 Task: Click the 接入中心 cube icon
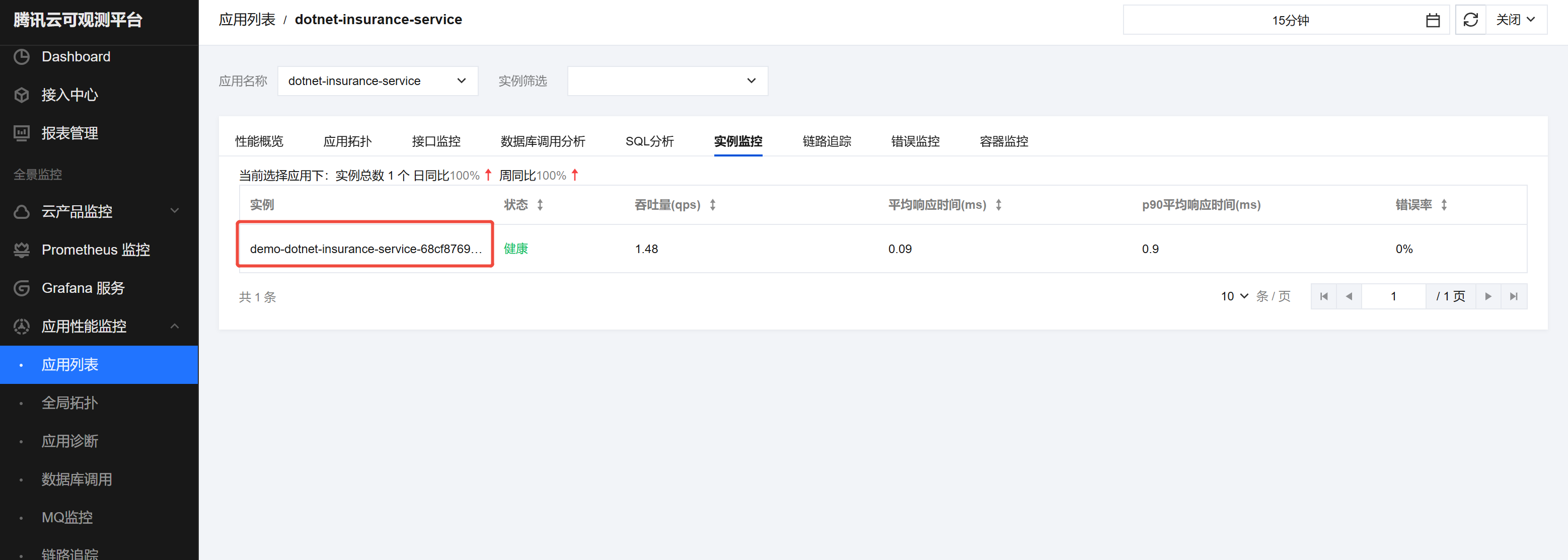point(22,95)
